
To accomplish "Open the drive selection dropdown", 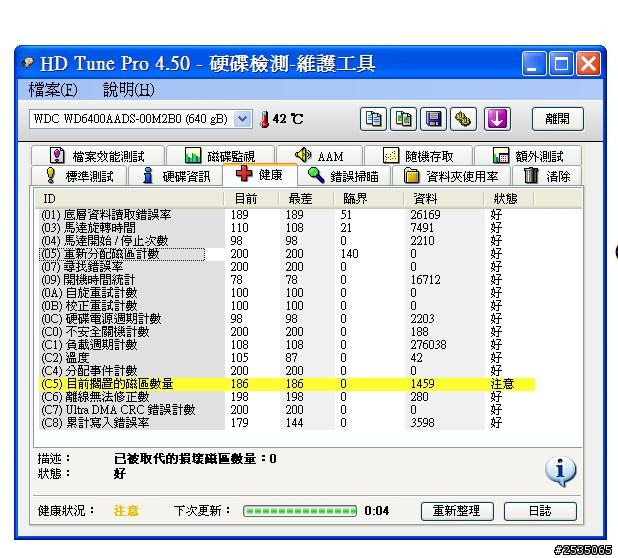I will 242,119.
